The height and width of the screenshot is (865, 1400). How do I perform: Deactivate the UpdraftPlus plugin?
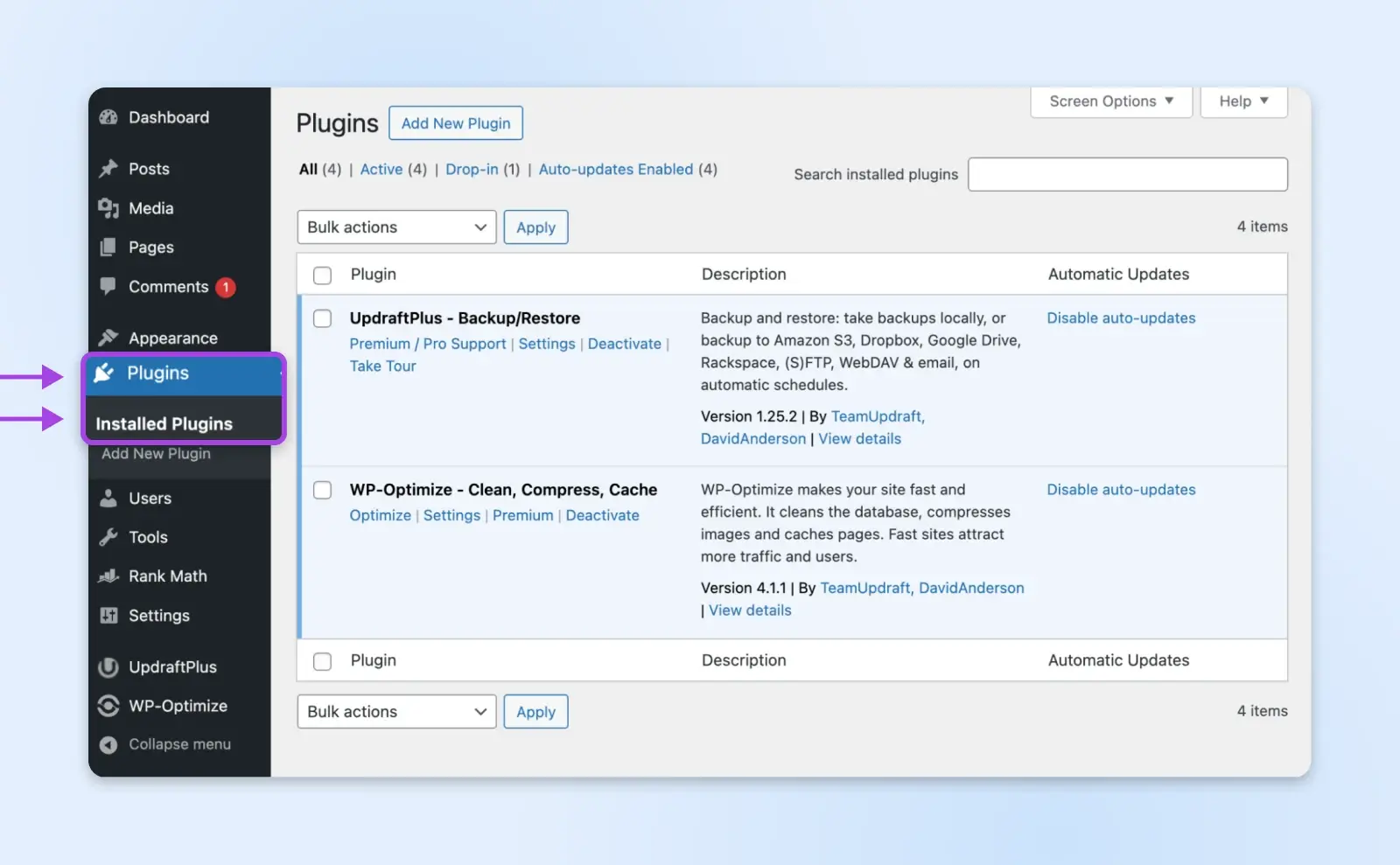tap(624, 344)
